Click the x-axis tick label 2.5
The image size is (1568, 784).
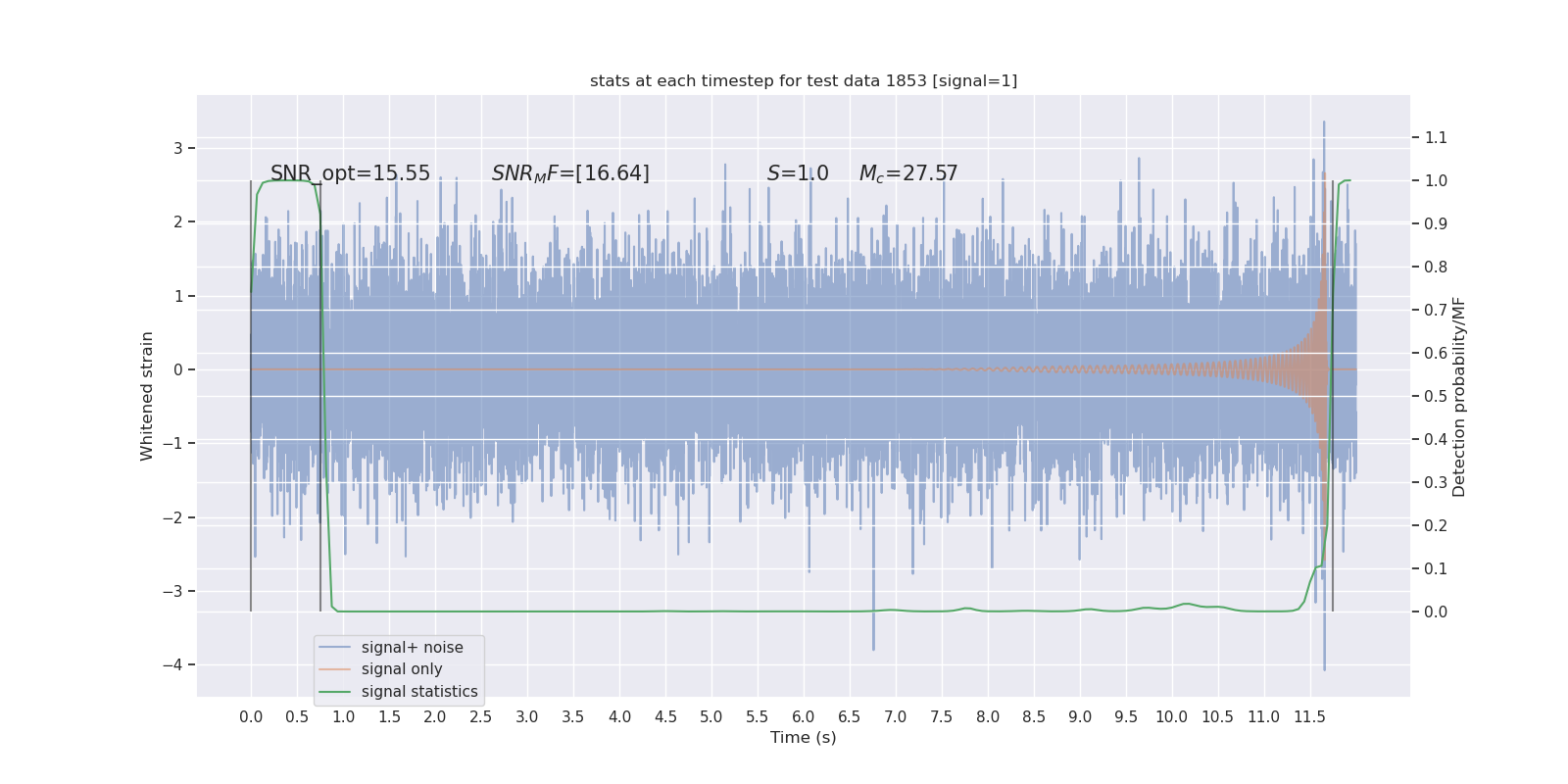pos(481,717)
